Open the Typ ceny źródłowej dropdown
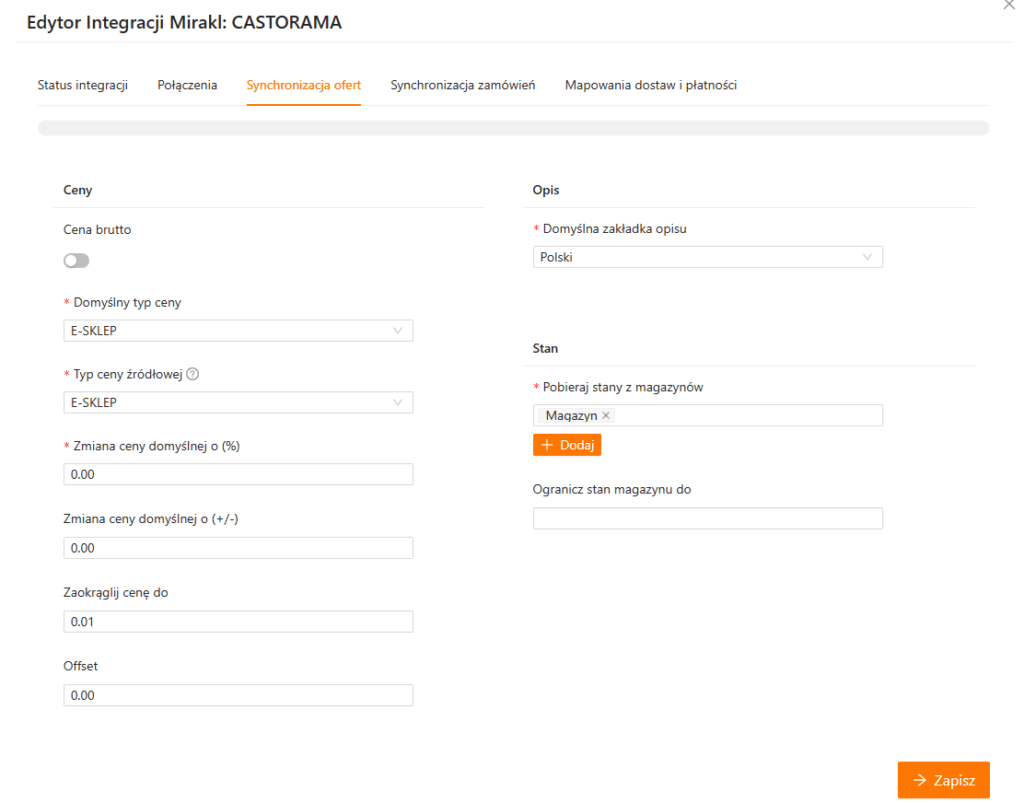 pyautogui.click(x=238, y=402)
